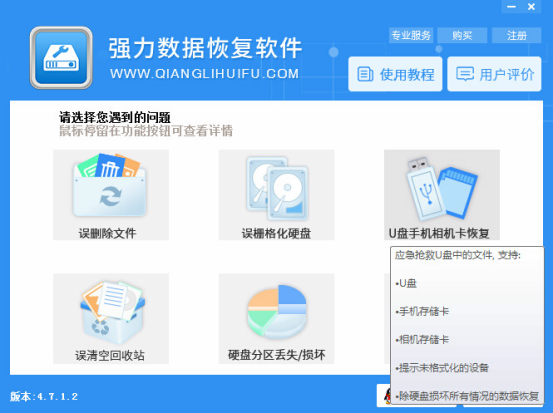Screen dimensions: 553x413
Task: Minimize the recovery software window
Action: (x=511, y=7)
